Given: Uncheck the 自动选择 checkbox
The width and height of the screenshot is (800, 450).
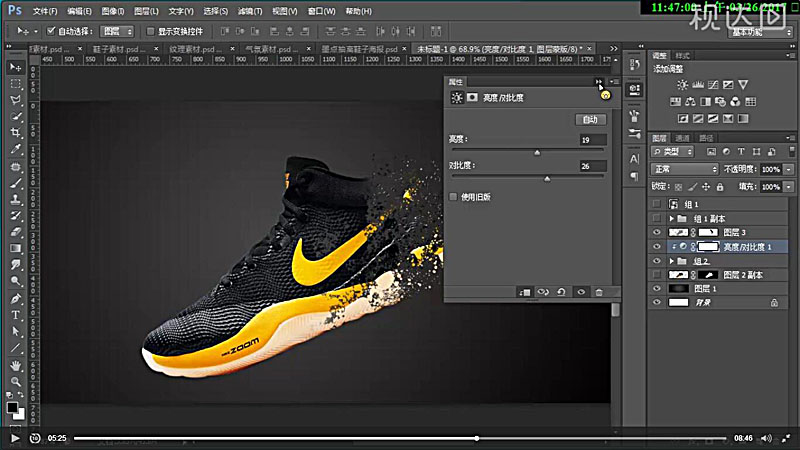Looking at the screenshot, I should (x=51, y=31).
